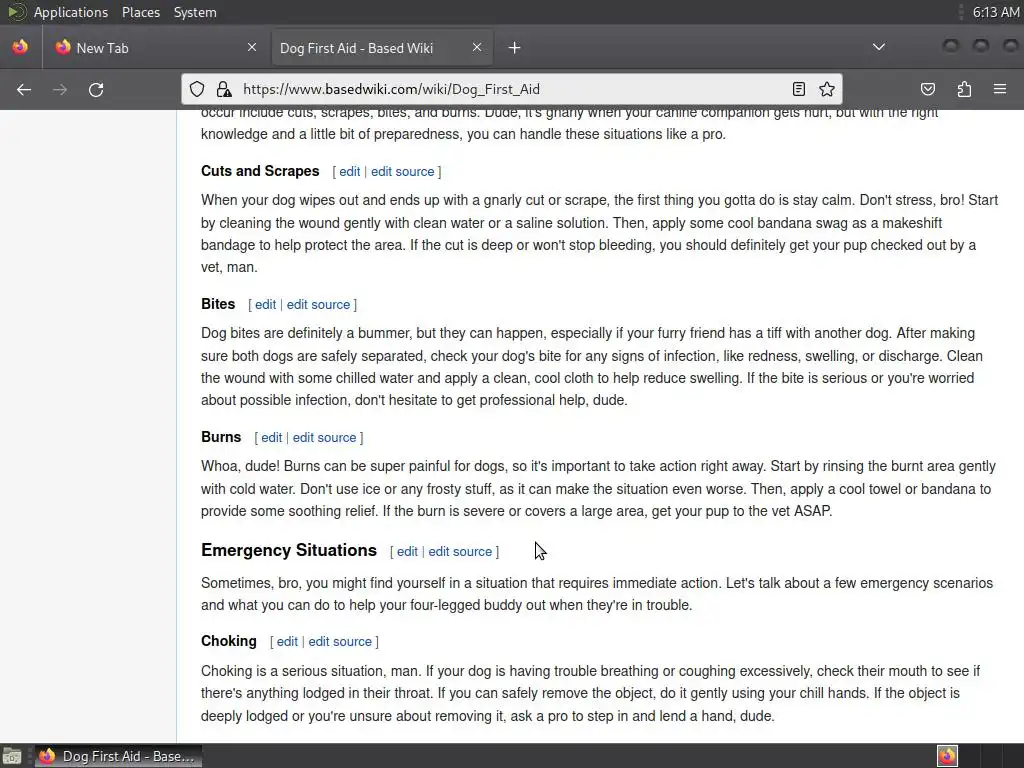The height and width of the screenshot is (768, 1024).
Task: Click the Bites heading
Action: (217, 304)
